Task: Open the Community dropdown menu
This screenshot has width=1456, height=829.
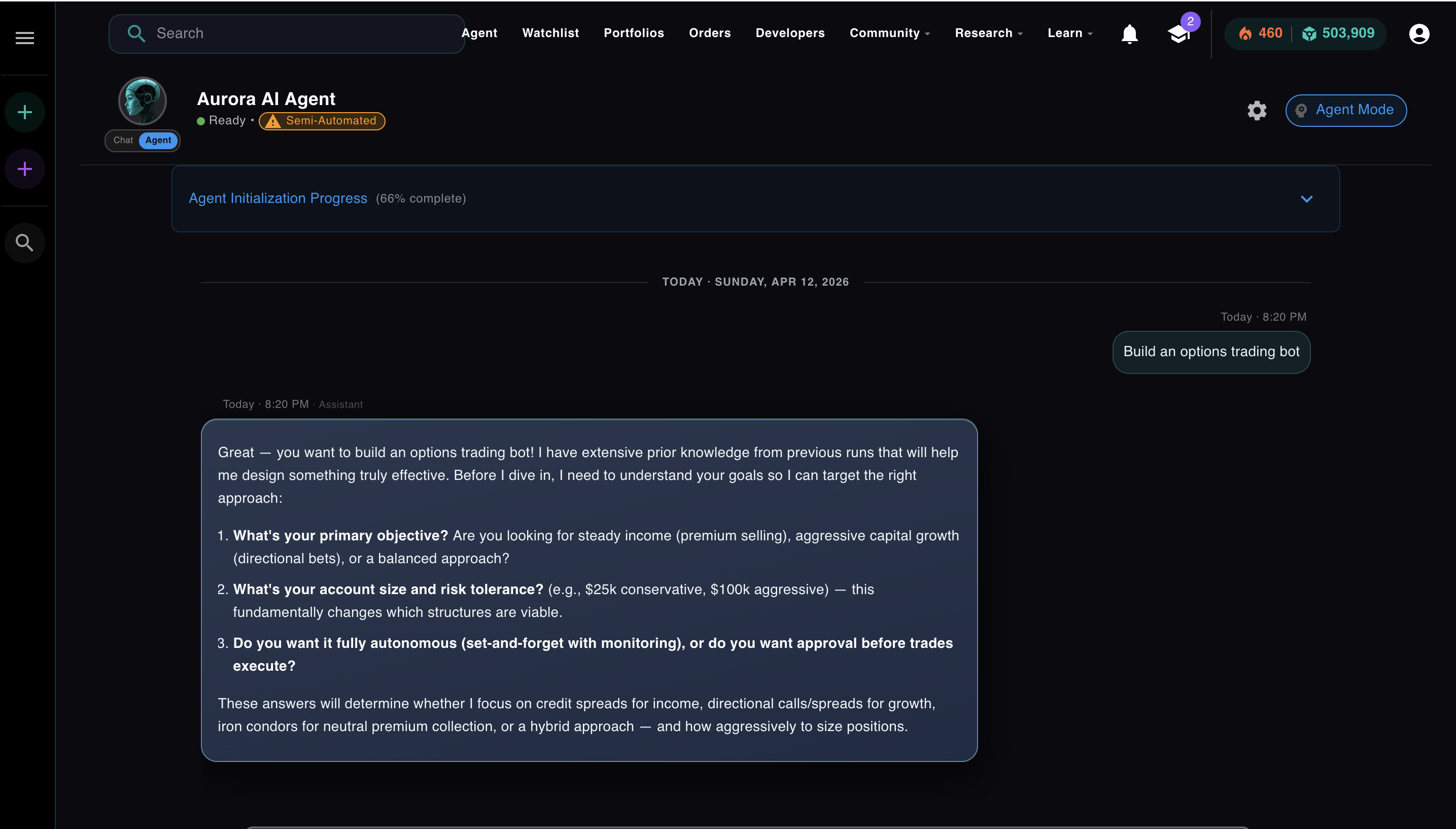Action: pos(889,33)
